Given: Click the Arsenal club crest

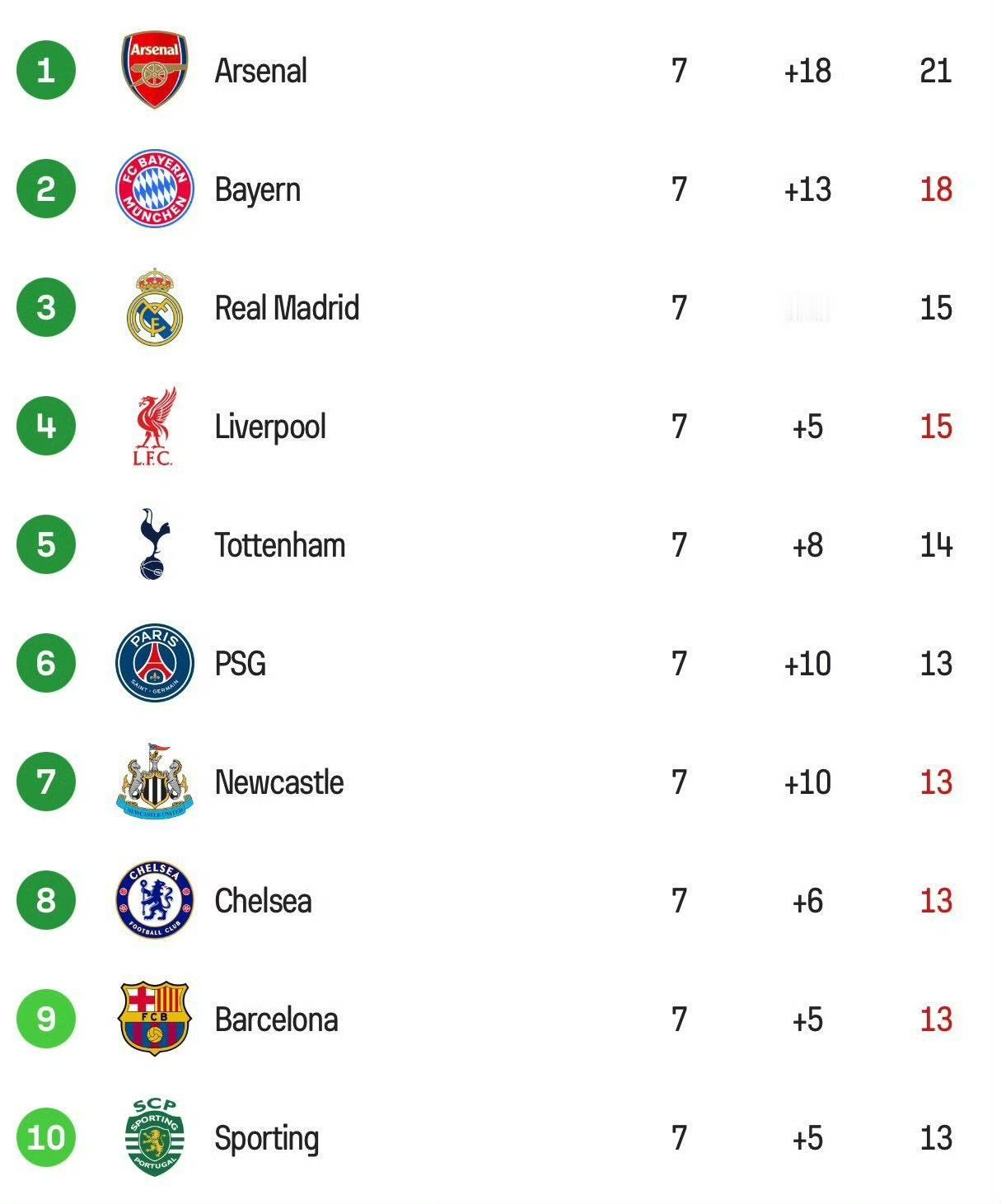Looking at the screenshot, I should pos(155,71).
